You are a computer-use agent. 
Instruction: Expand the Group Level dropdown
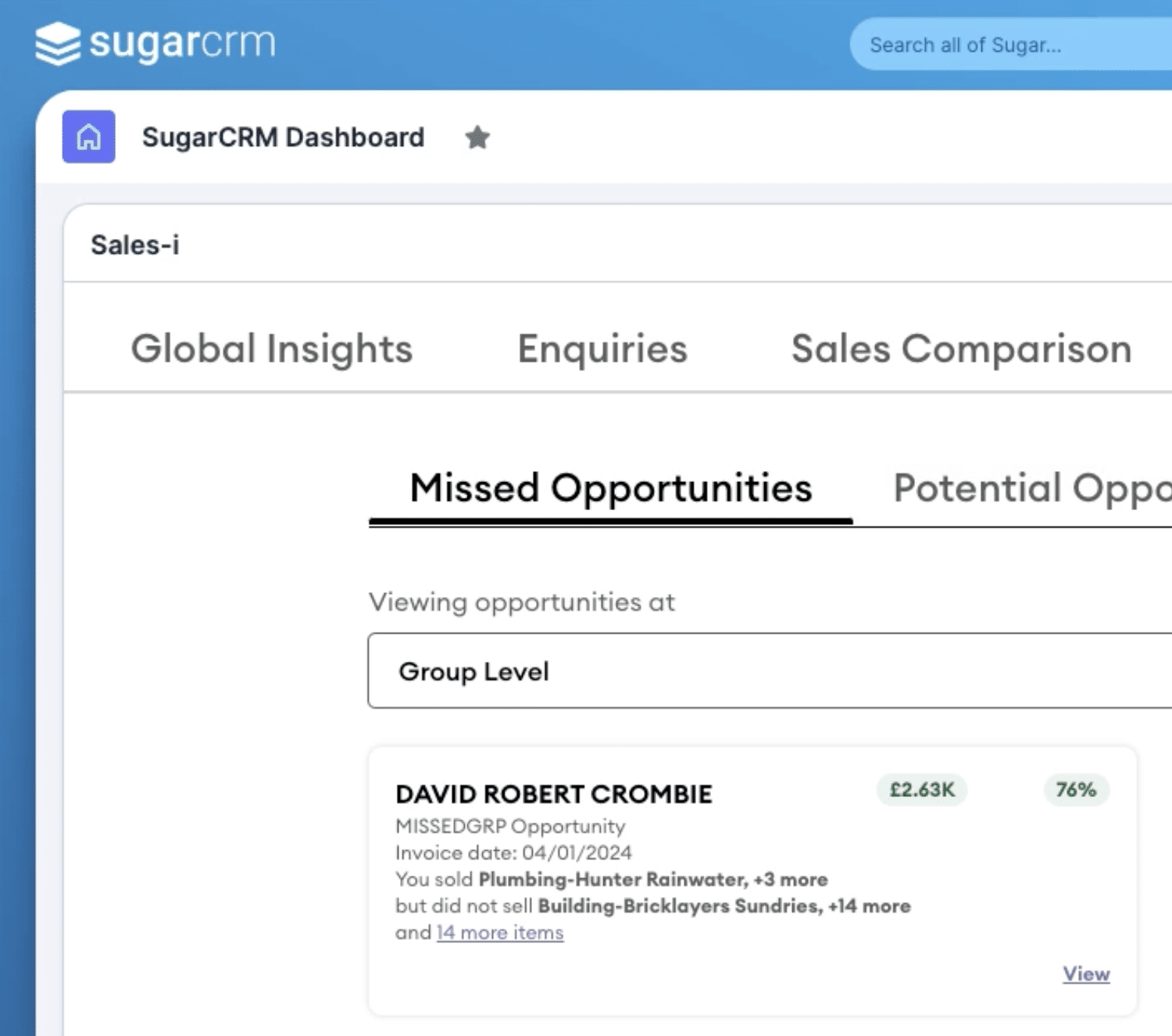(770, 671)
